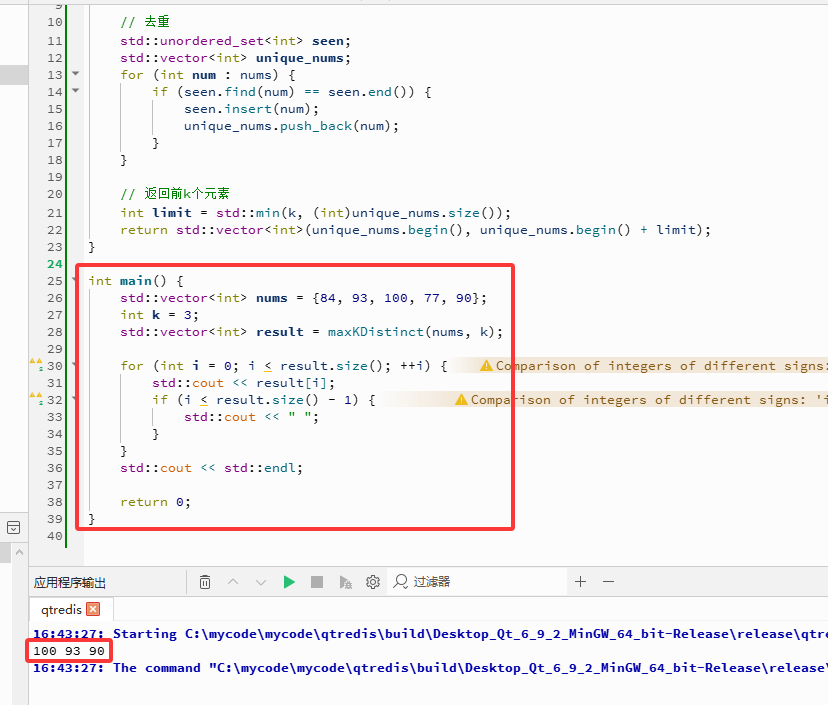
Task: Click line number 28 in gutter
Action: (55, 332)
